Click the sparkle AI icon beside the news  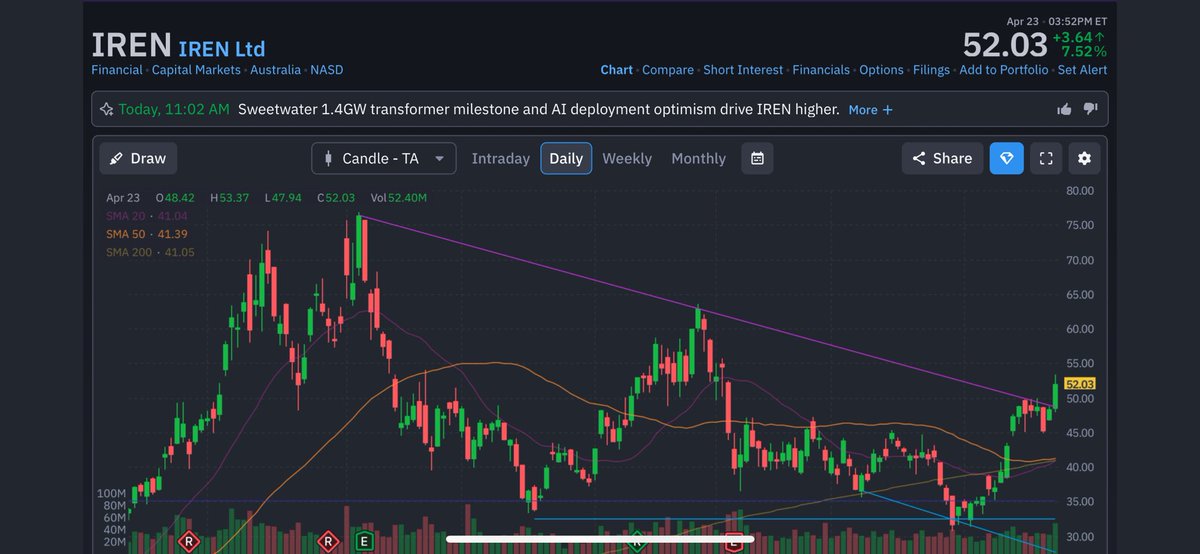[106, 109]
